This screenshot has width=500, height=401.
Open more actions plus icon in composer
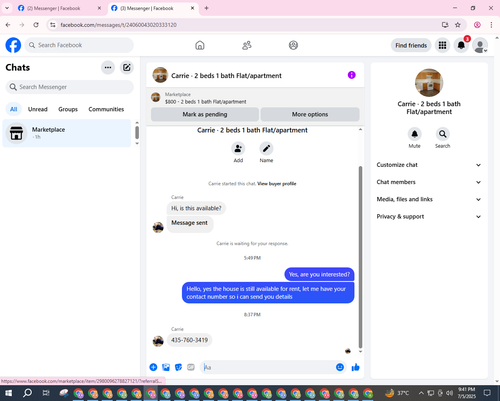click(x=153, y=367)
